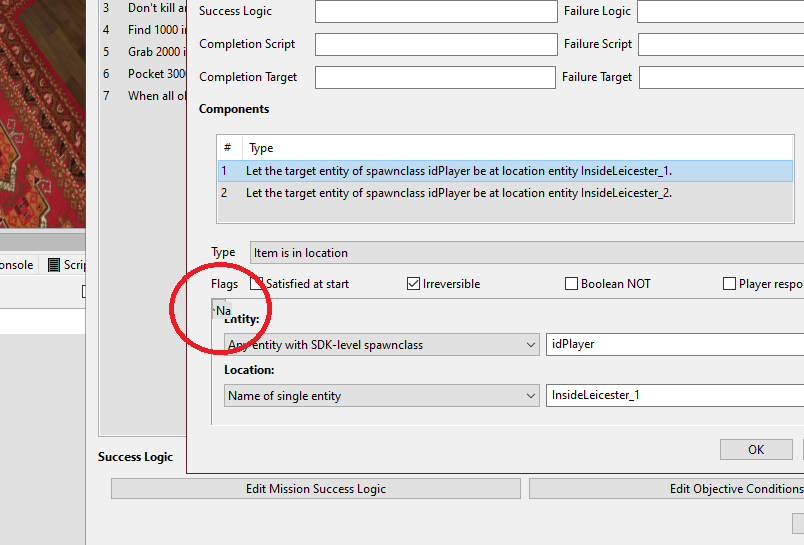The width and height of the screenshot is (804, 545).
Task: Edit the idPlayer entity value field
Action: (x=675, y=345)
